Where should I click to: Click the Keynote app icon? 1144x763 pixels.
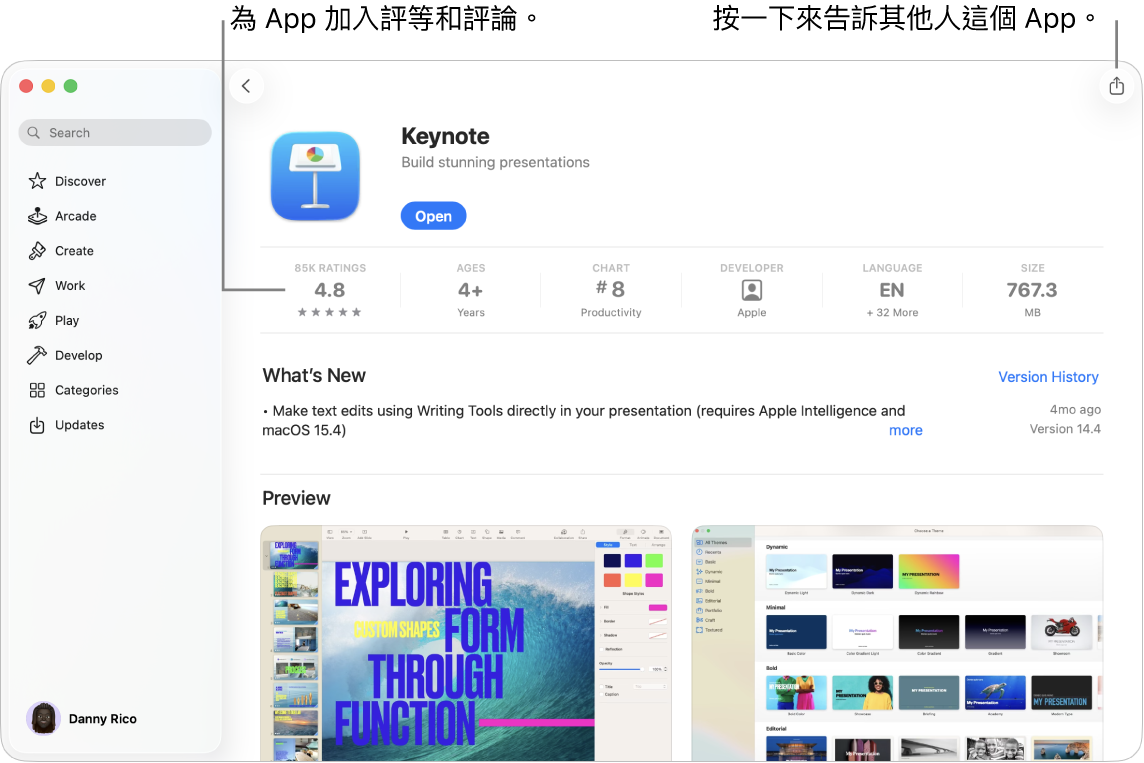point(315,177)
